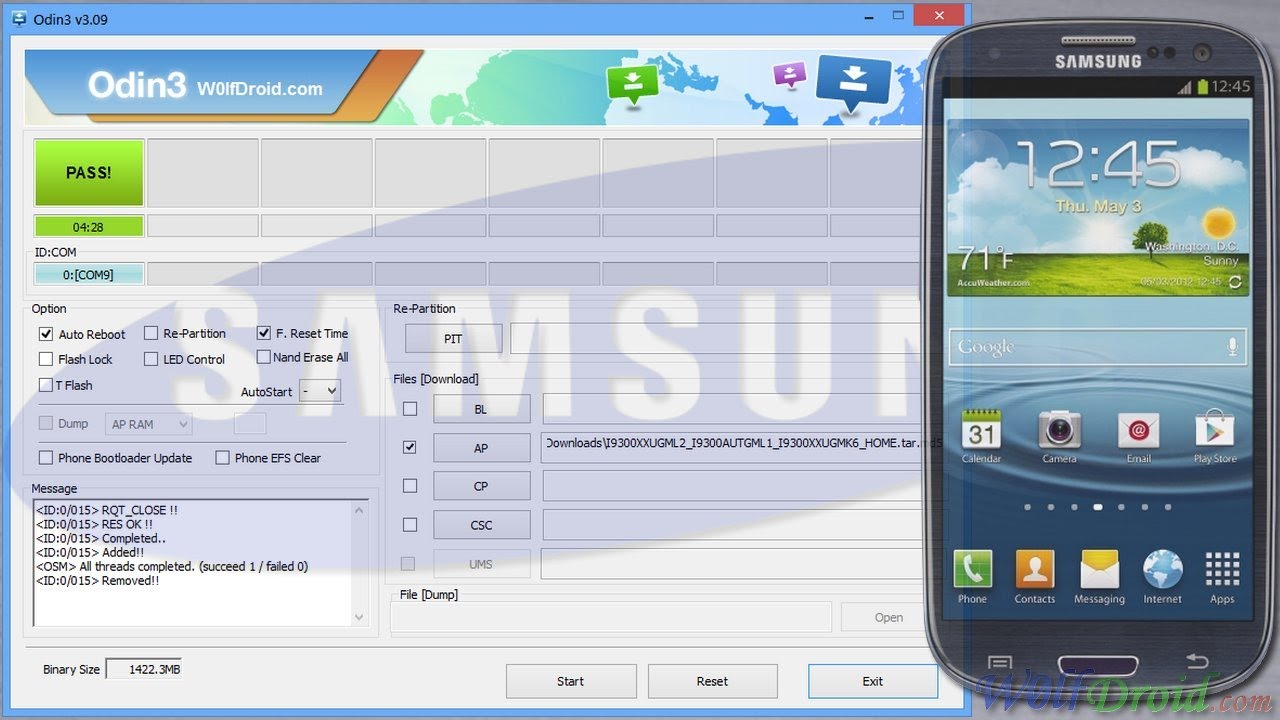Enable the T Flash checkbox

(46, 385)
